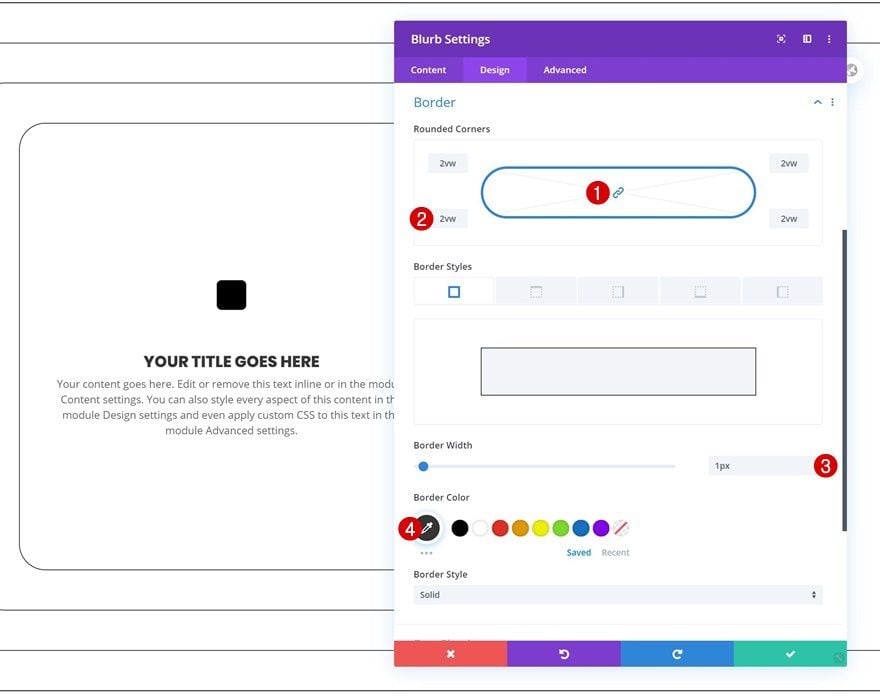Click the focus/expand modal icon in Blurb Settings header
The height and width of the screenshot is (699, 880).
(781, 39)
